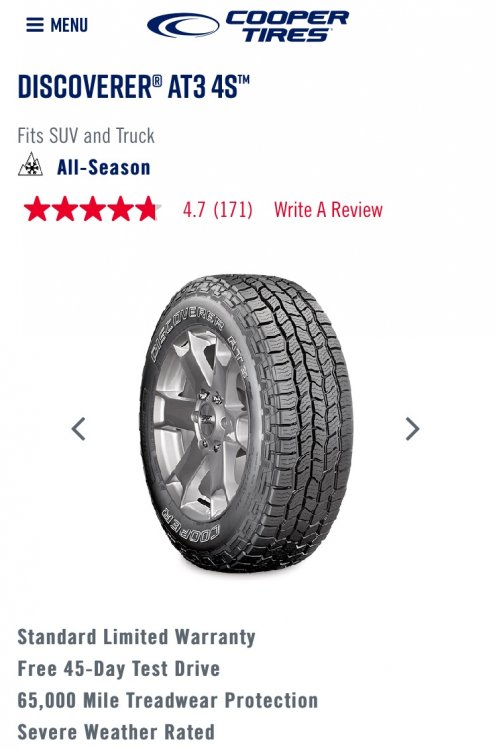Show next tire image with right chevron

point(412,429)
